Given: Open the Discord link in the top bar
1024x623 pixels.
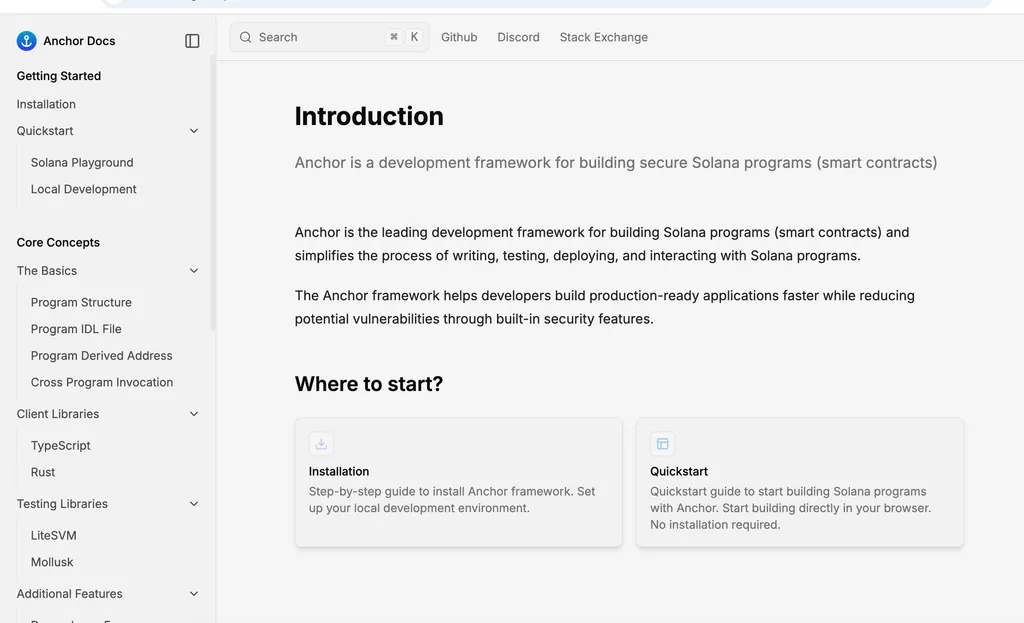Looking at the screenshot, I should pos(519,37).
